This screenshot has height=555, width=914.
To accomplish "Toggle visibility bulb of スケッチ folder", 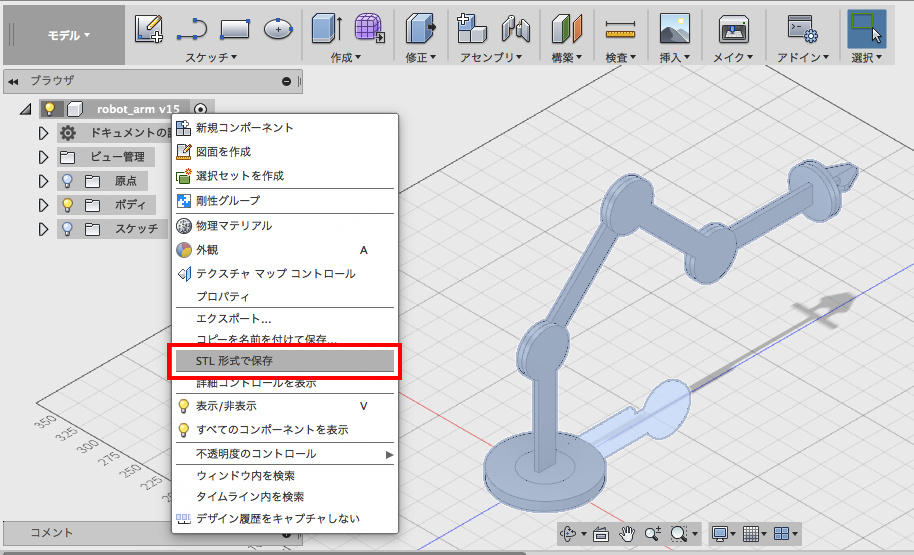I will tap(67, 229).
